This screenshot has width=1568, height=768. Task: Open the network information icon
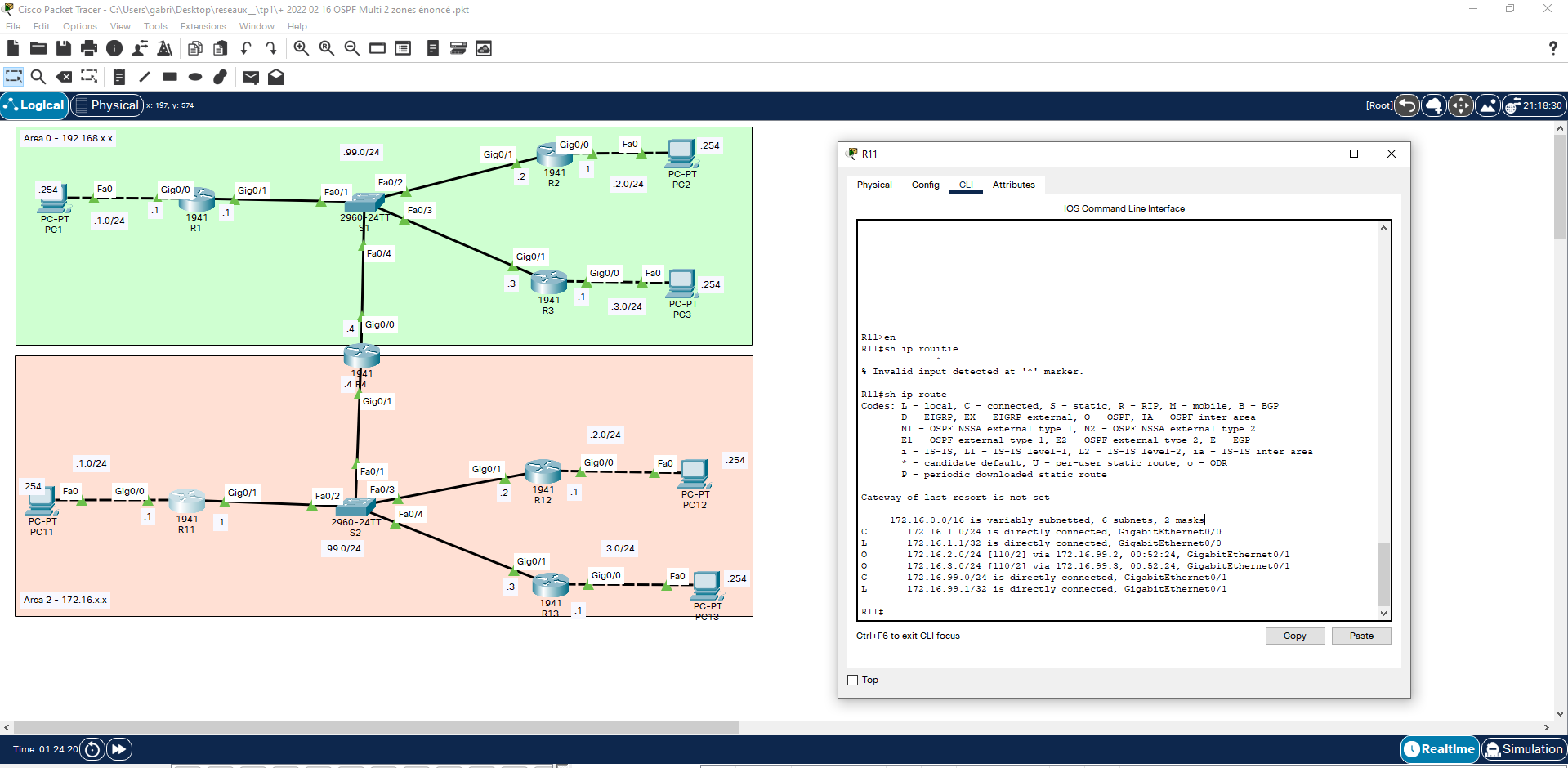tap(114, 48)
